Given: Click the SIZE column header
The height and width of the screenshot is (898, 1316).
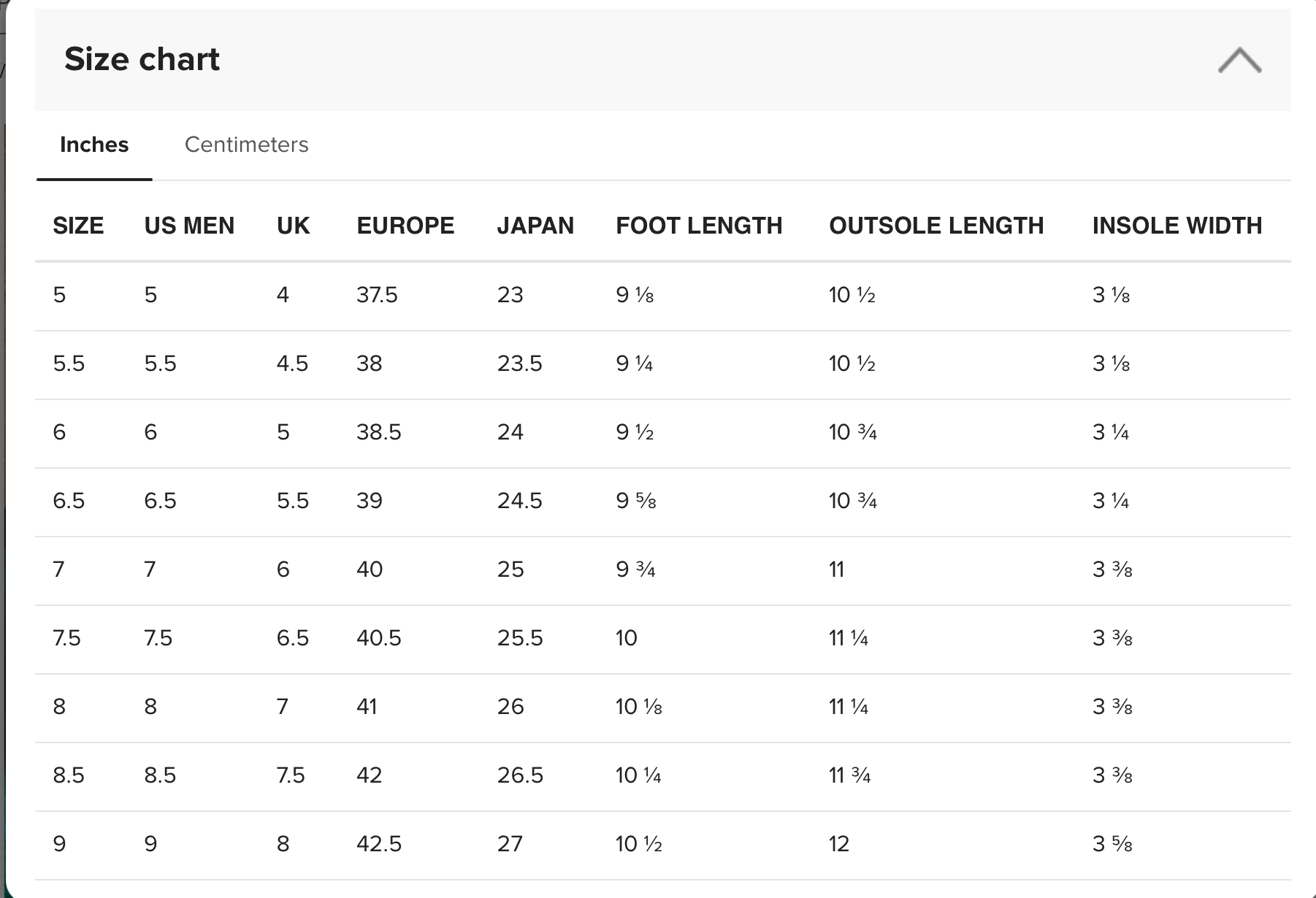Looking at the screenshot, I should 78,226.
